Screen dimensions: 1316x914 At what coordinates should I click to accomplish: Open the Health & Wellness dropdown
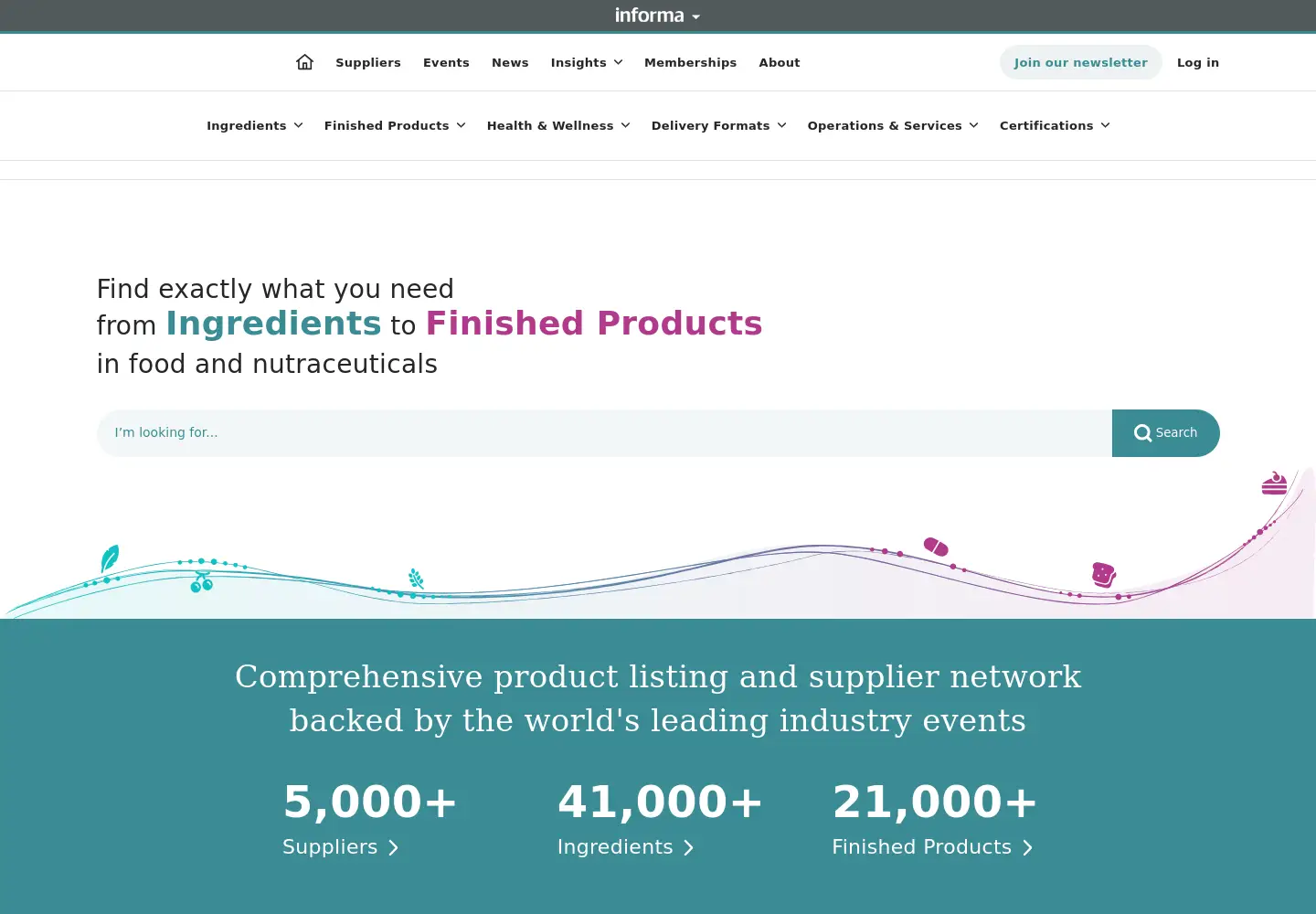point(558,125)
